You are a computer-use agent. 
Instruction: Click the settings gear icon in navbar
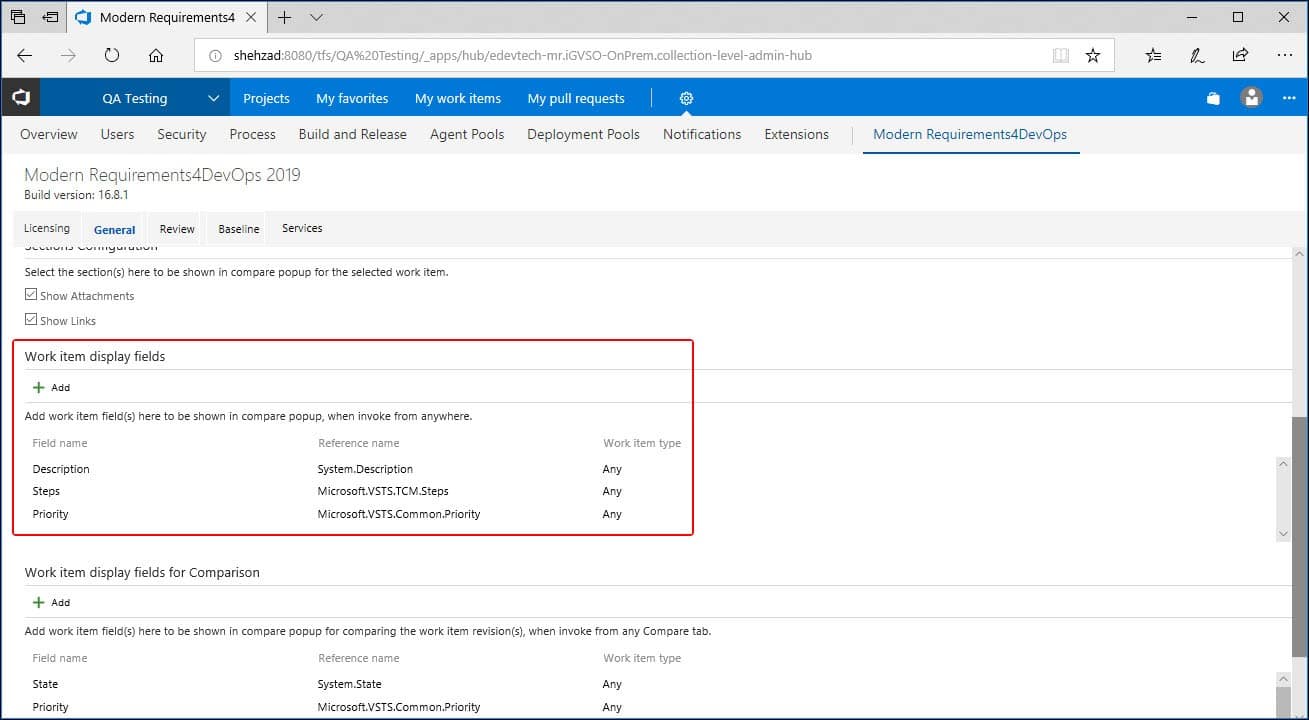pyautogui.click(x=686, y=98)
